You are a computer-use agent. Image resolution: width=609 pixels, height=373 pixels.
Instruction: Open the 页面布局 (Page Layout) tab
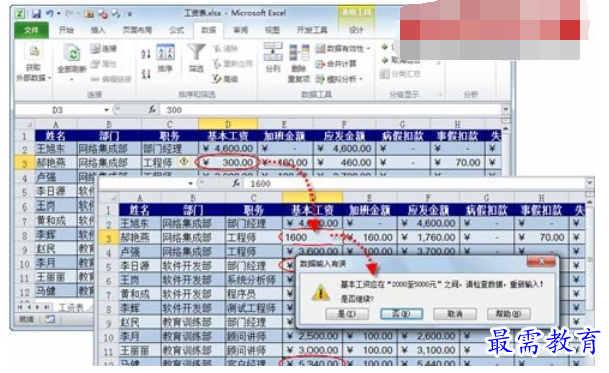(137, 30)
